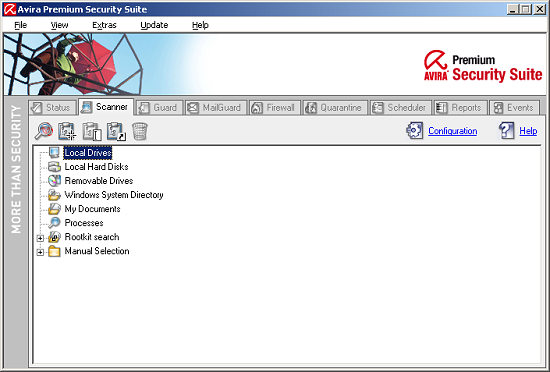Screen dimensions: 550x372
Task: Click the Local Drives monitor icon
Action: (54, 153)
